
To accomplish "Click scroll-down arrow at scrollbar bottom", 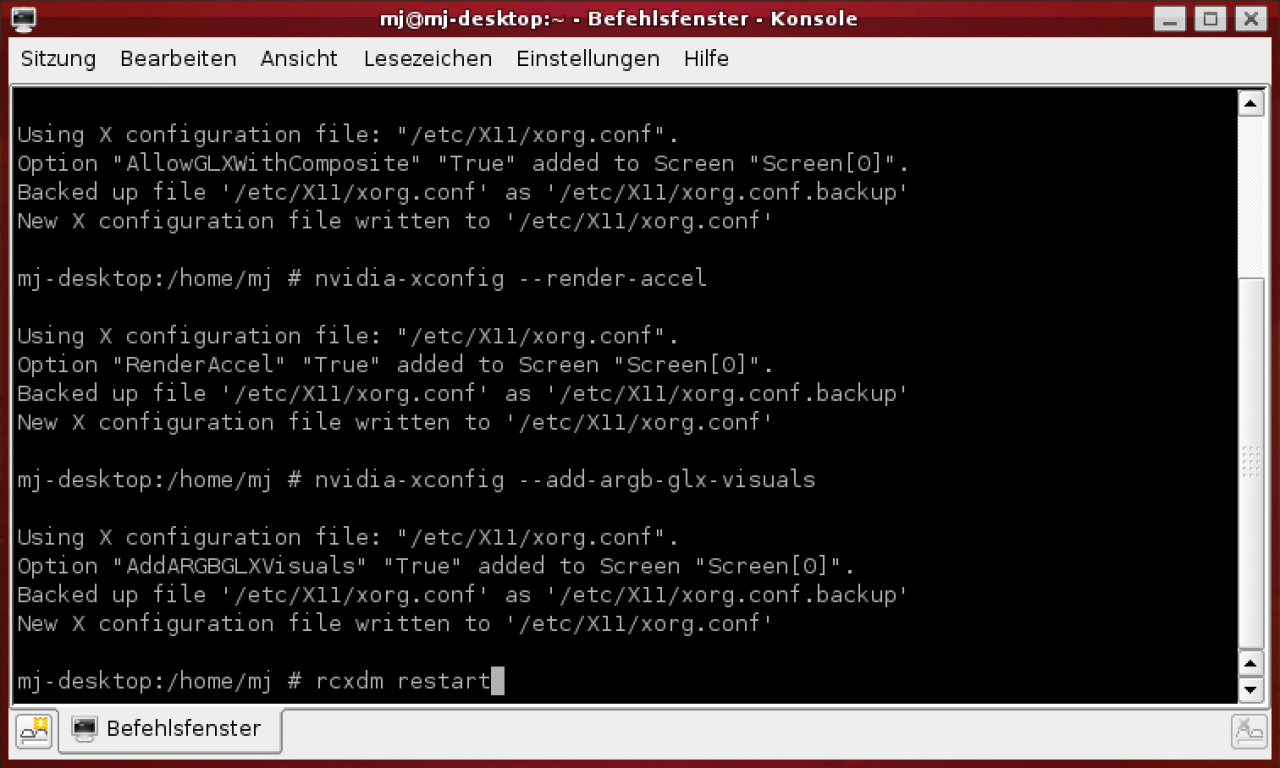I will click(1251, 690).
